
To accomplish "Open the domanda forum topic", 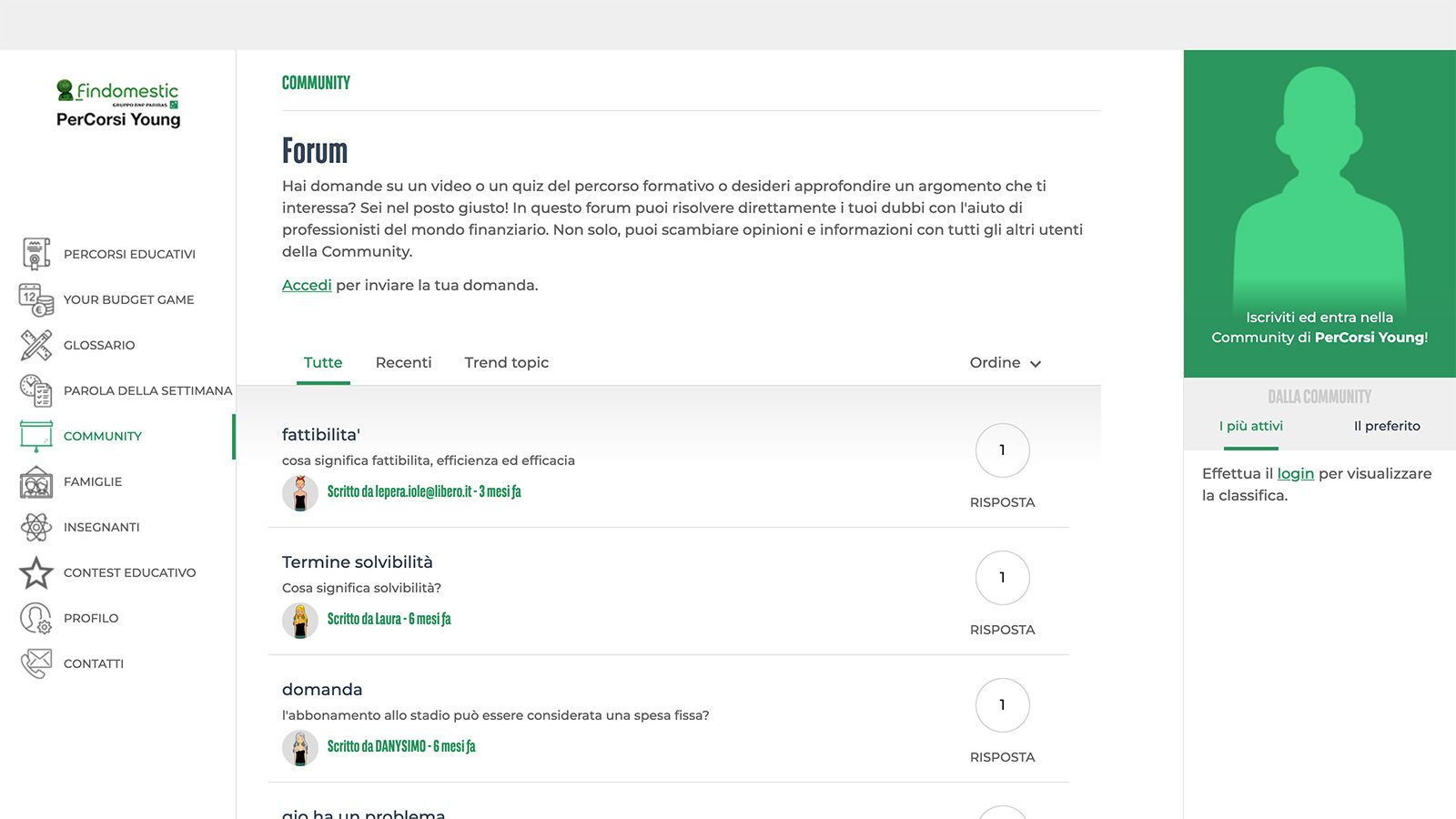I will [x=322, y=689].
